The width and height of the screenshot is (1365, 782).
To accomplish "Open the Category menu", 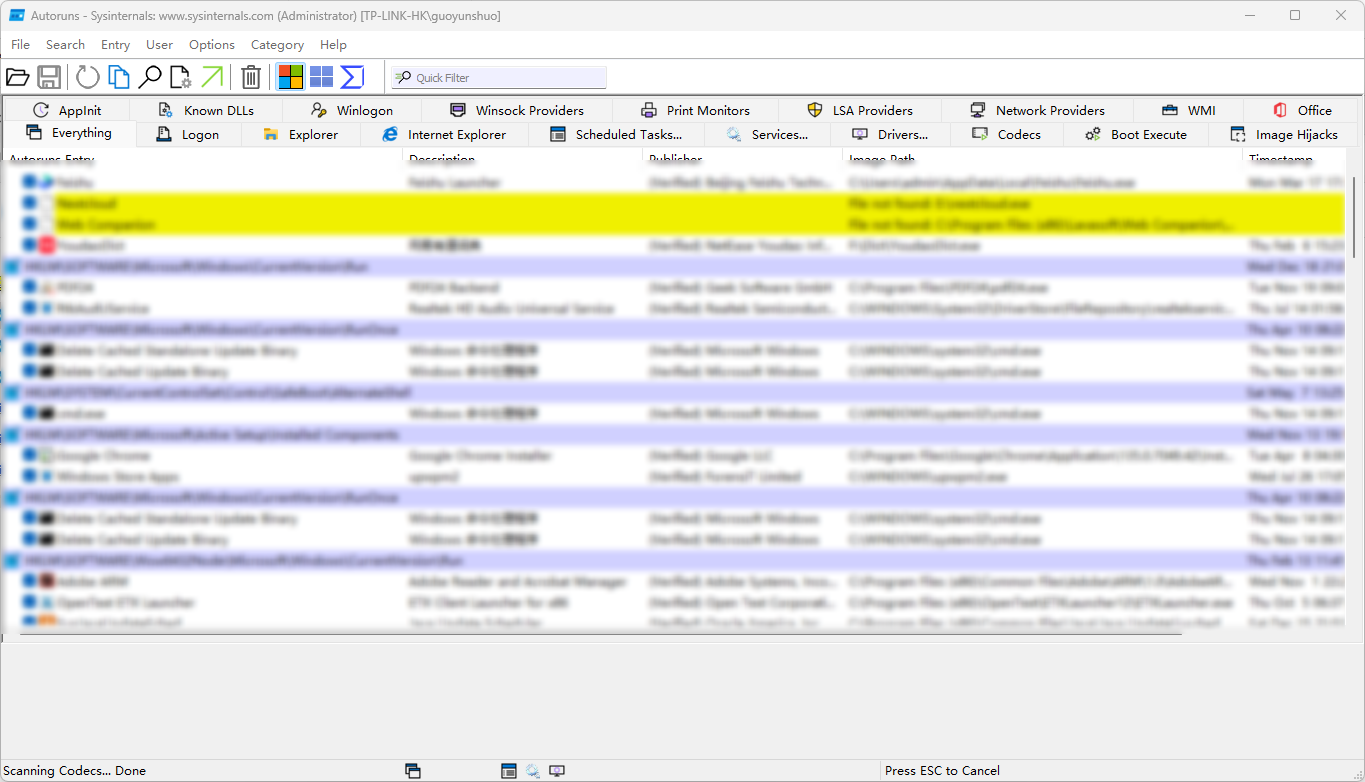I will (277, 45).
